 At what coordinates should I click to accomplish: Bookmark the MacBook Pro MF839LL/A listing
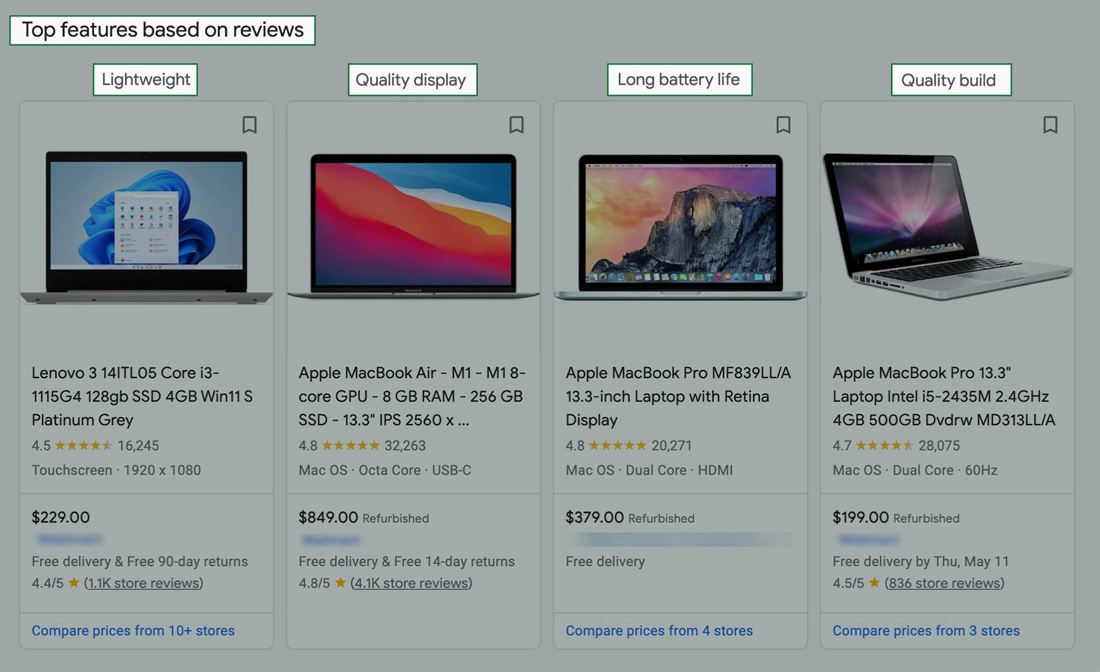pyautogui.click(x=783, y=125)
